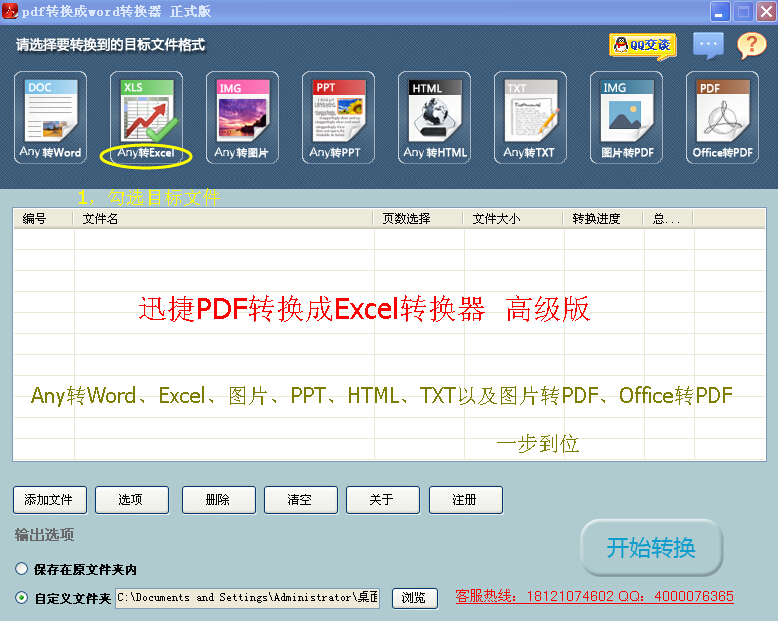Click the 文件名 column header
778x621 pixels.
pyautogui.click(x=223, y=218)
